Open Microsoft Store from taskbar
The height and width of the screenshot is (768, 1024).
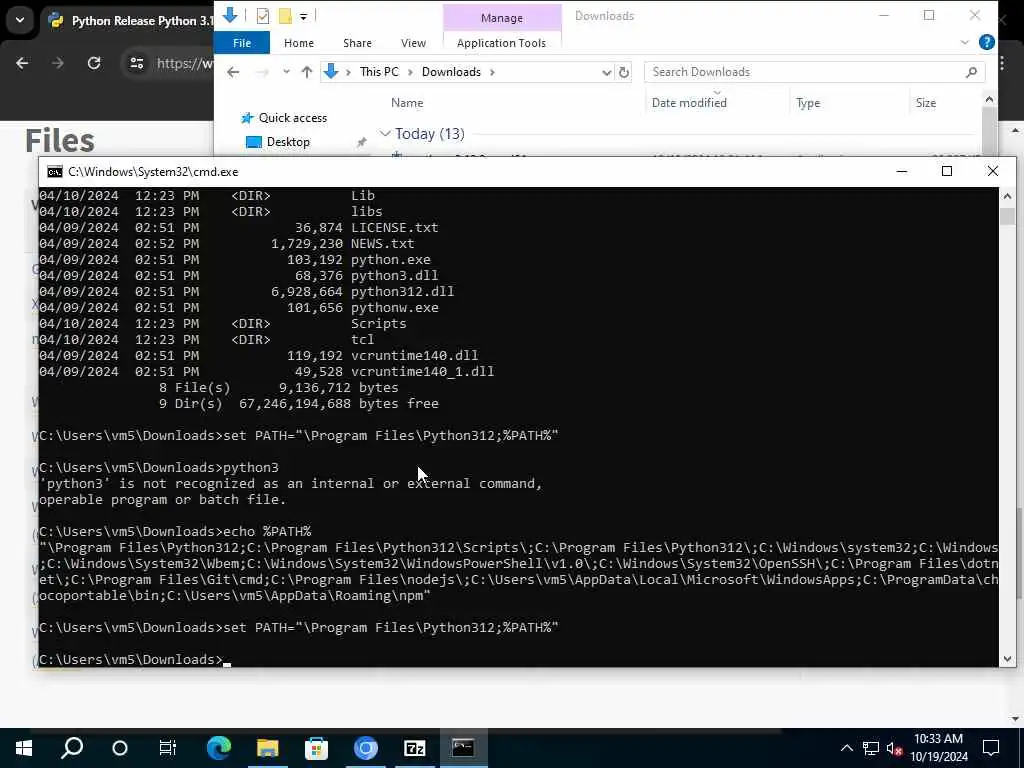(316, 748)
